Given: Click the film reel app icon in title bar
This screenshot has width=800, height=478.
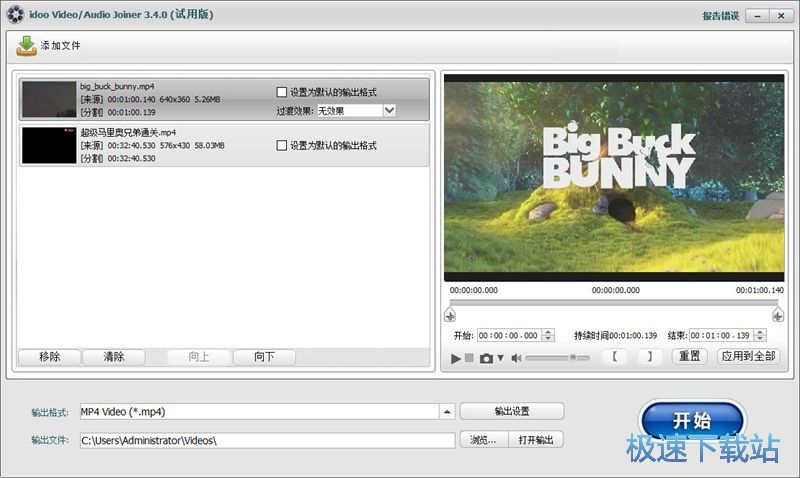Looking at the screenshot, I should click(15, 14).
